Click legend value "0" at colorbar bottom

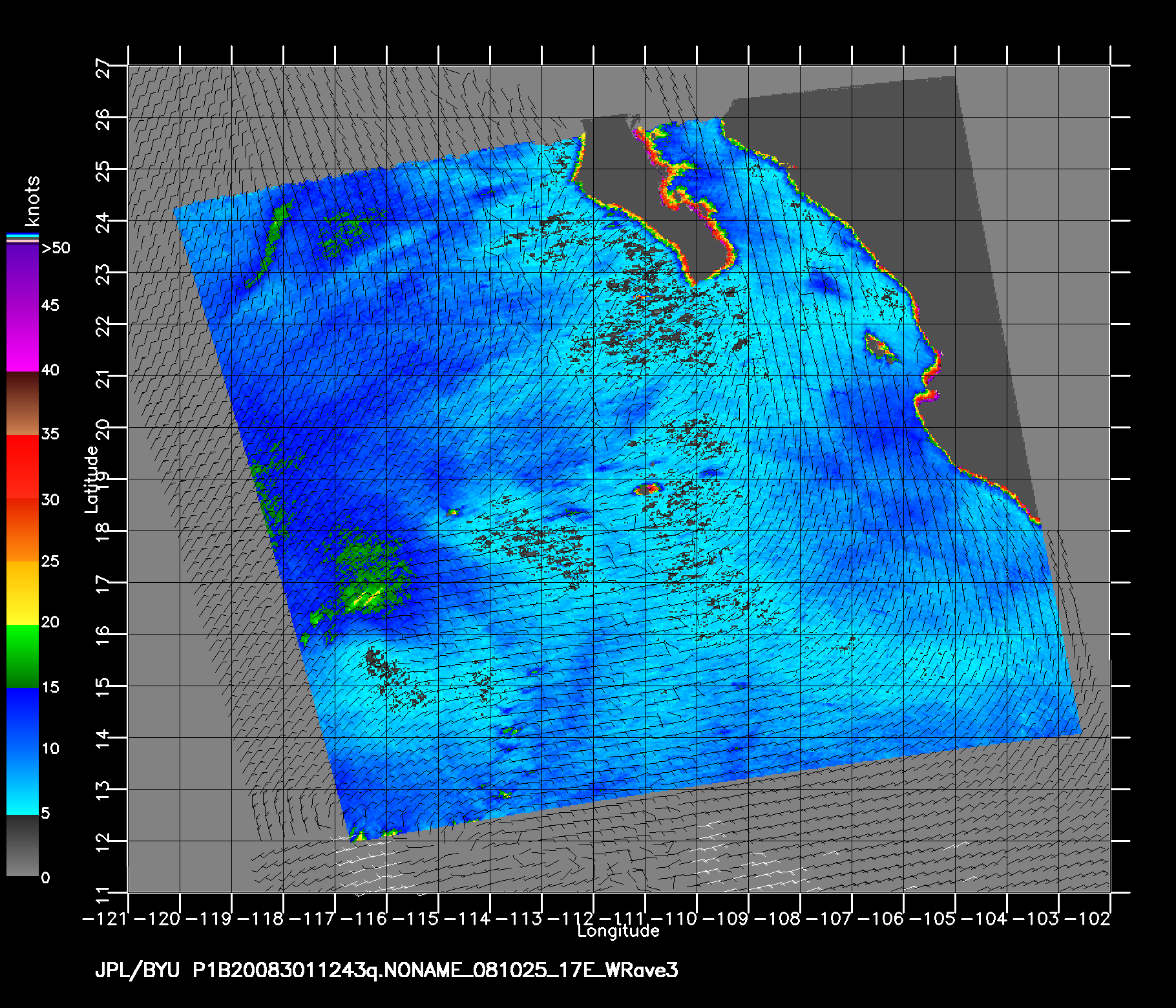click(45, 878)
